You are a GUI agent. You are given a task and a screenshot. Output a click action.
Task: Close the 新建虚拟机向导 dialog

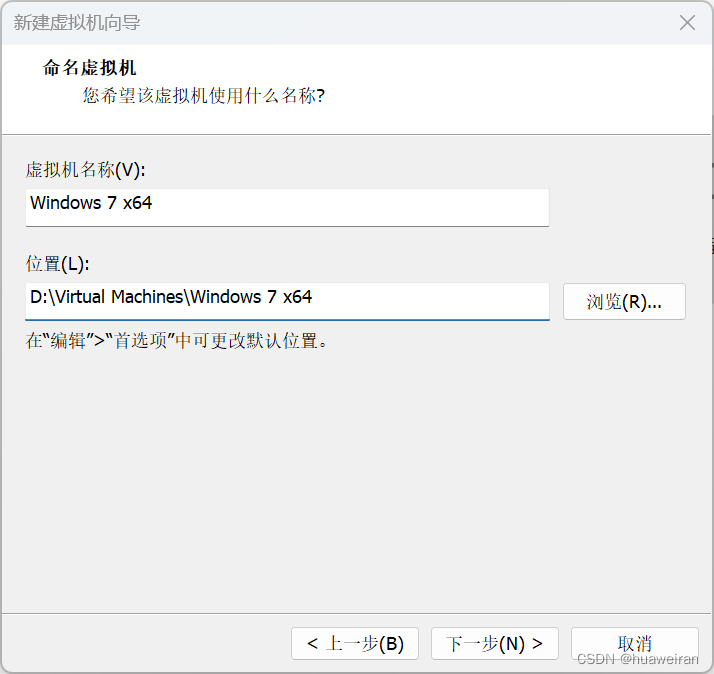coord(687,22)
